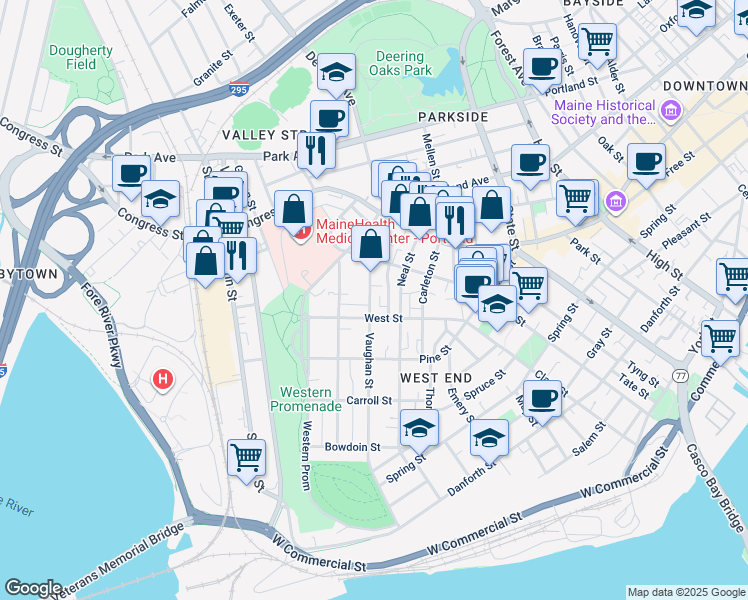Select the restaurant marker south of Congress St west cluster
Screen dimensions: 748x600
(240, 260)
